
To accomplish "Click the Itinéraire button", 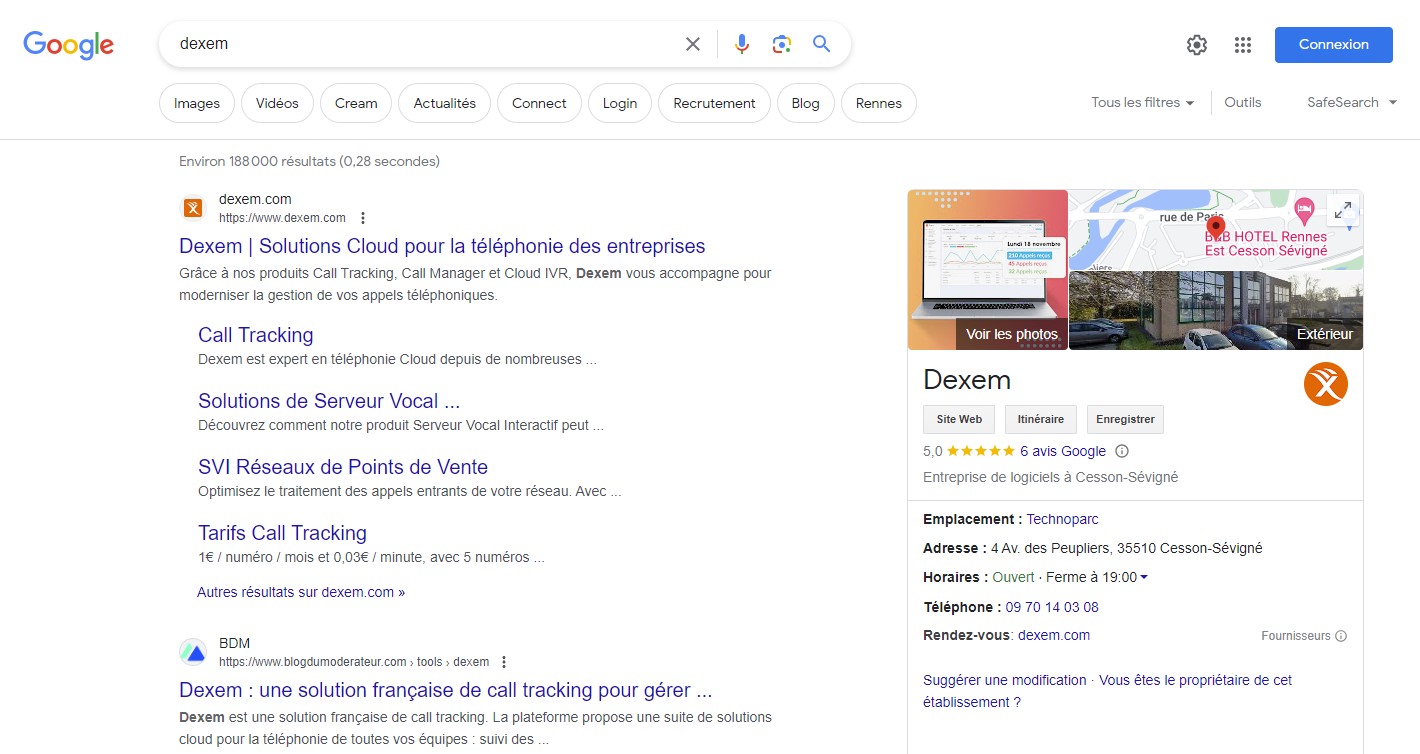I will coord(1041,419).
